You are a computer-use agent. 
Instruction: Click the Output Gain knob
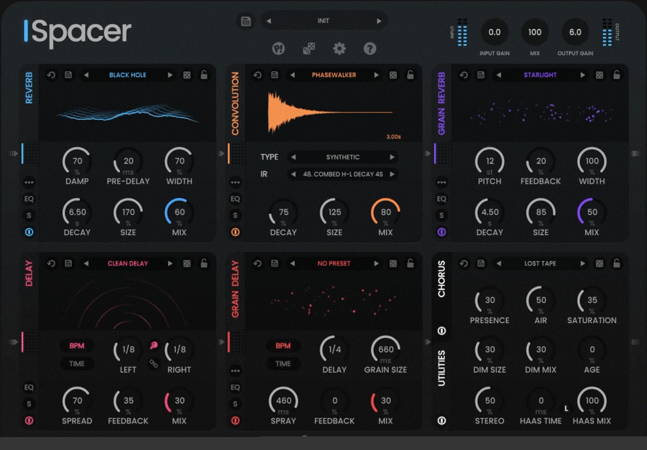(x=575, y=32)
